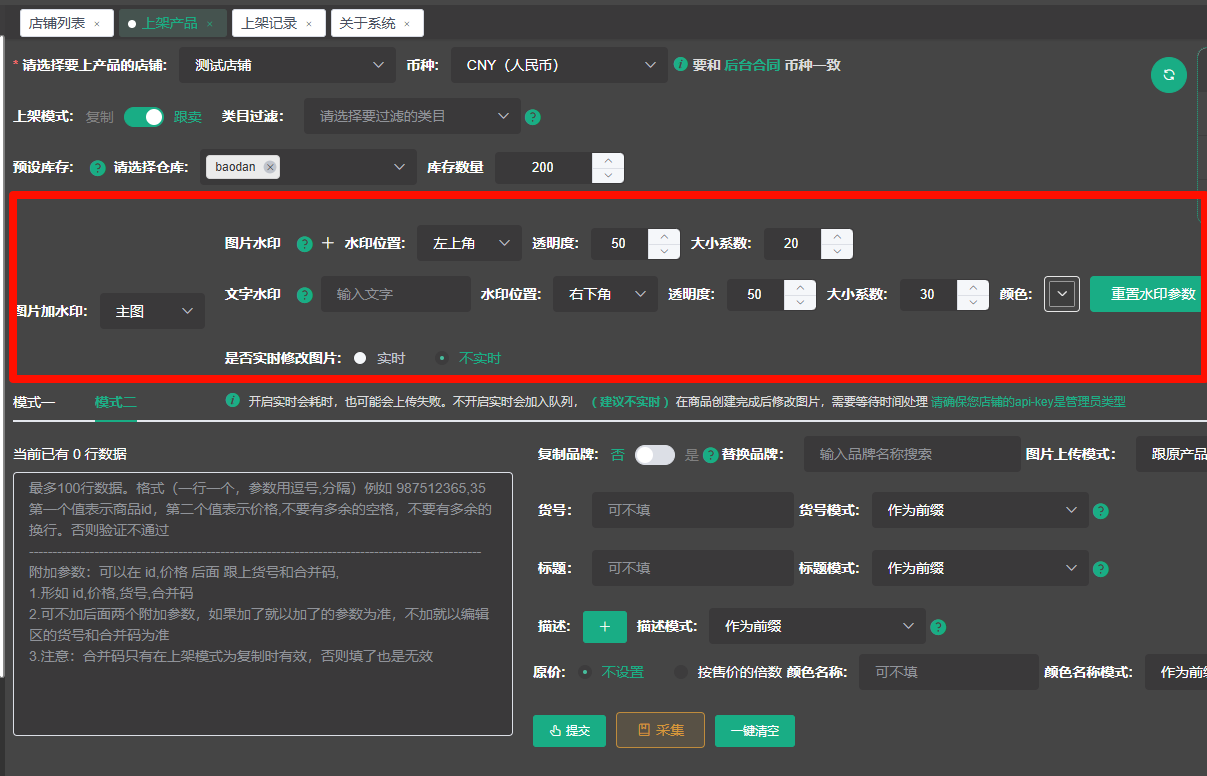
Task: Remove the baodan warehouse tag
Action: [270, 167]
